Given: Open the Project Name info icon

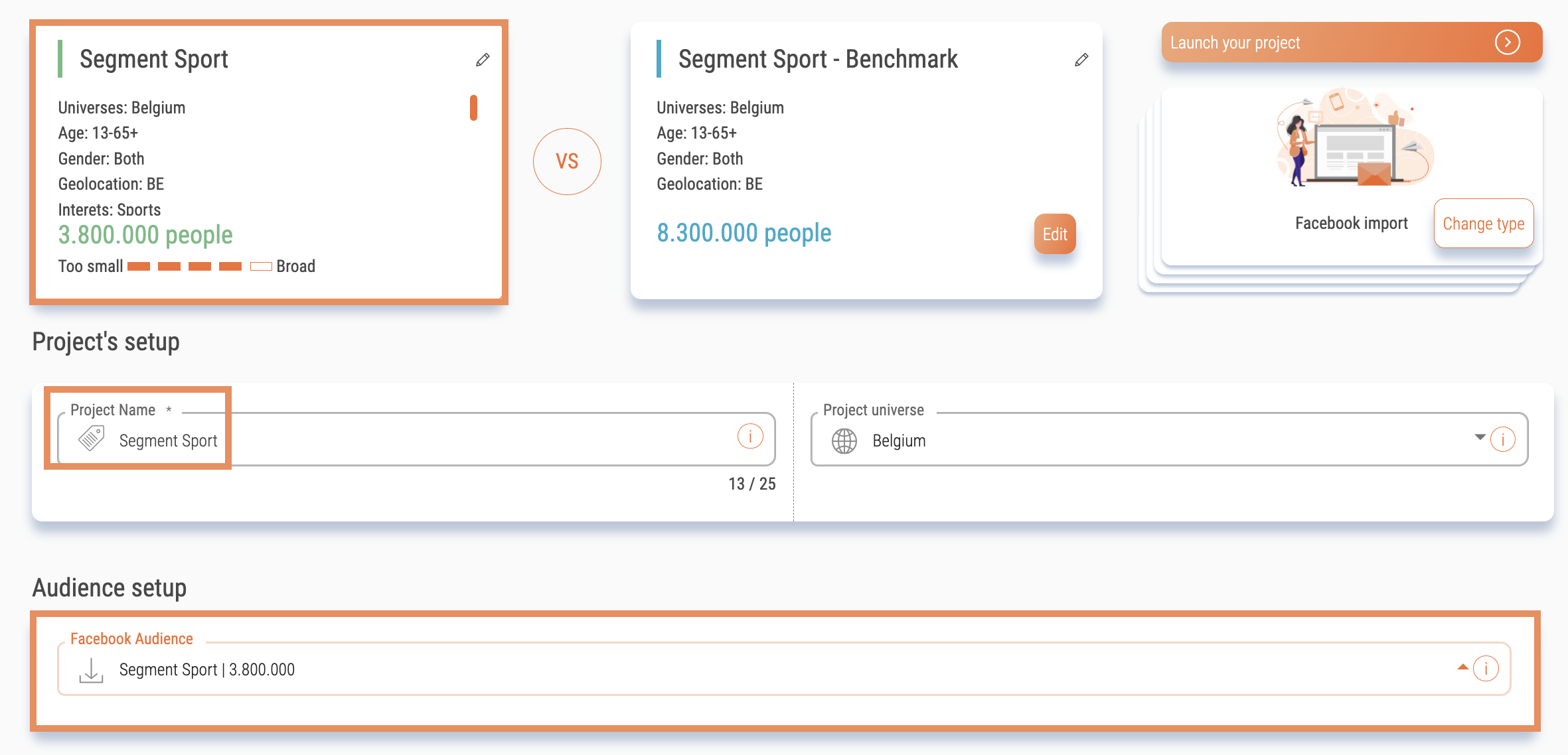Looking at the screenshot, I should tap(750, 437).
